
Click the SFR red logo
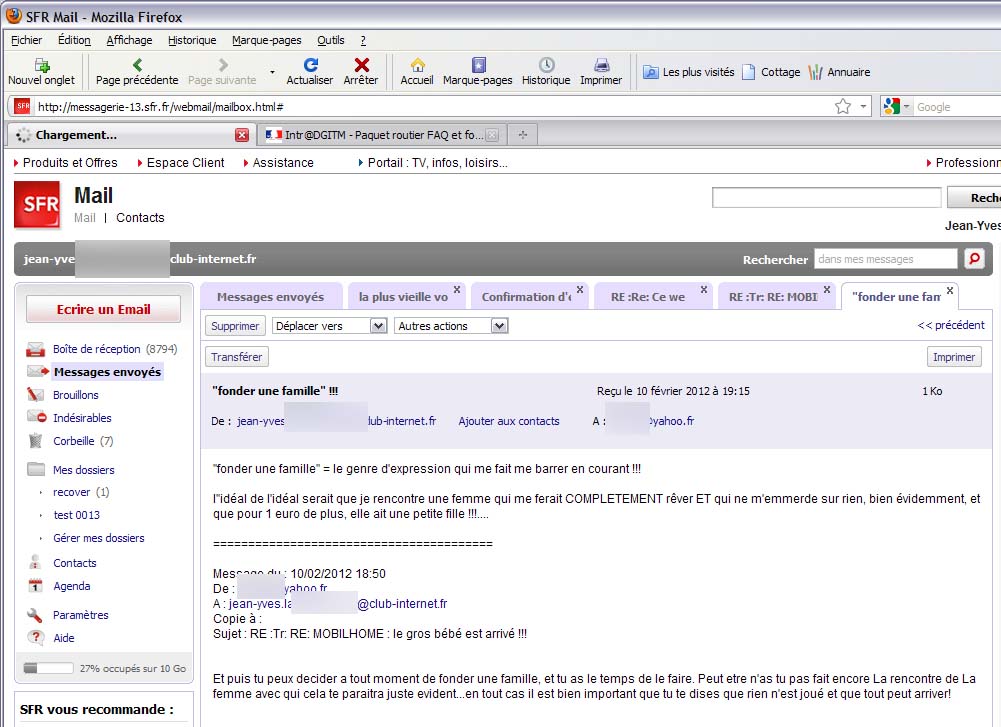pos(37,204)
